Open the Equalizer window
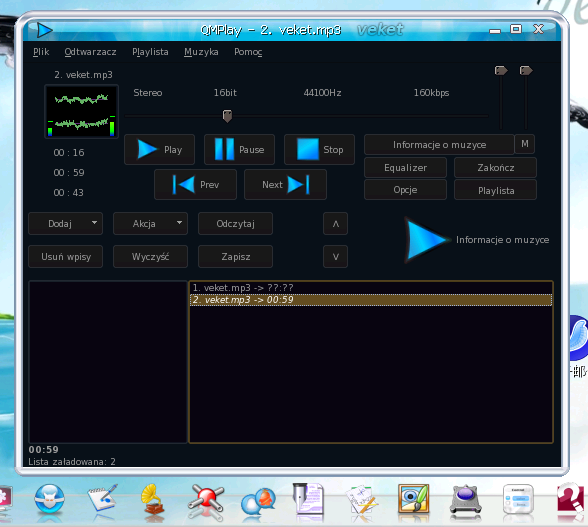This screenshot has height=527, width=588. [x=405, y=168]
